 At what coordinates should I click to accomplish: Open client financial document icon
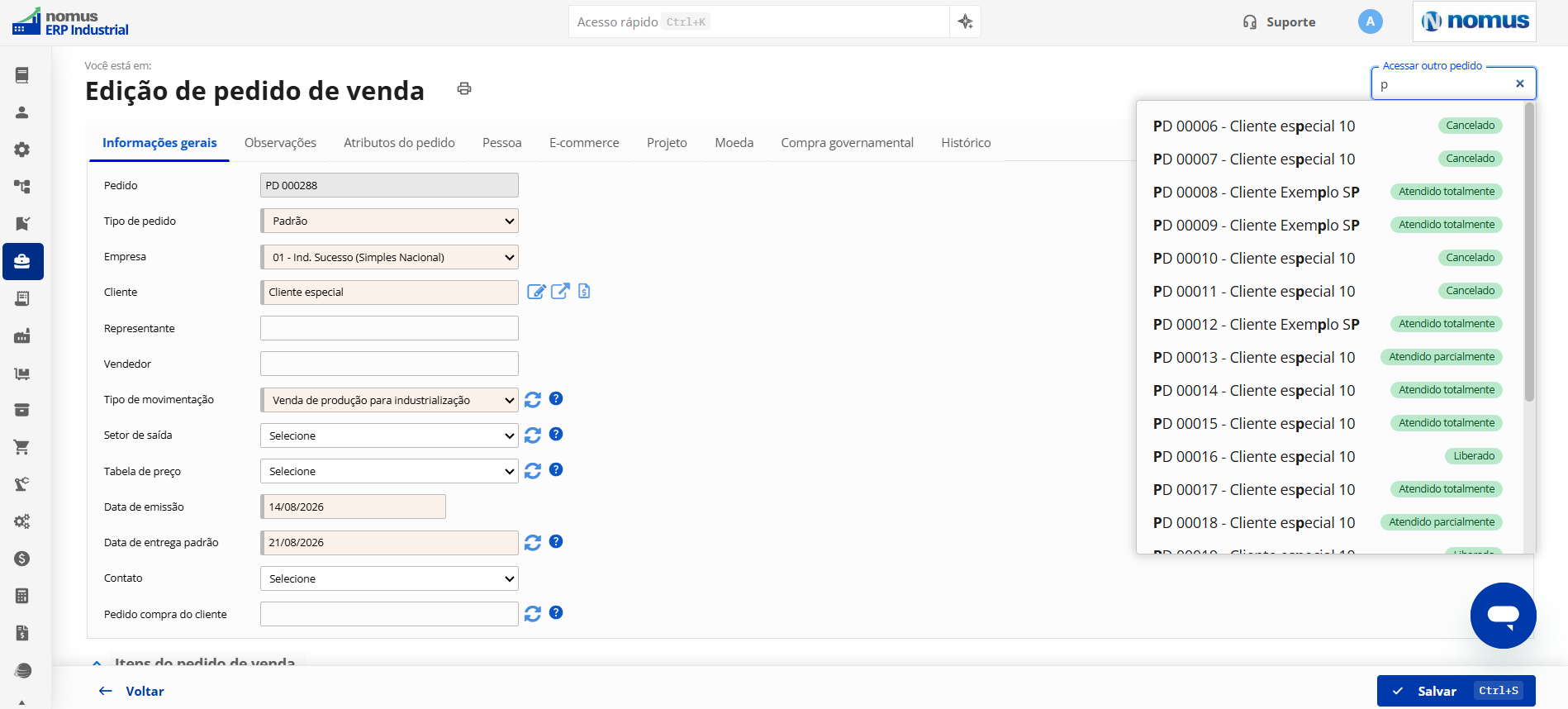[x=584, y=291]
